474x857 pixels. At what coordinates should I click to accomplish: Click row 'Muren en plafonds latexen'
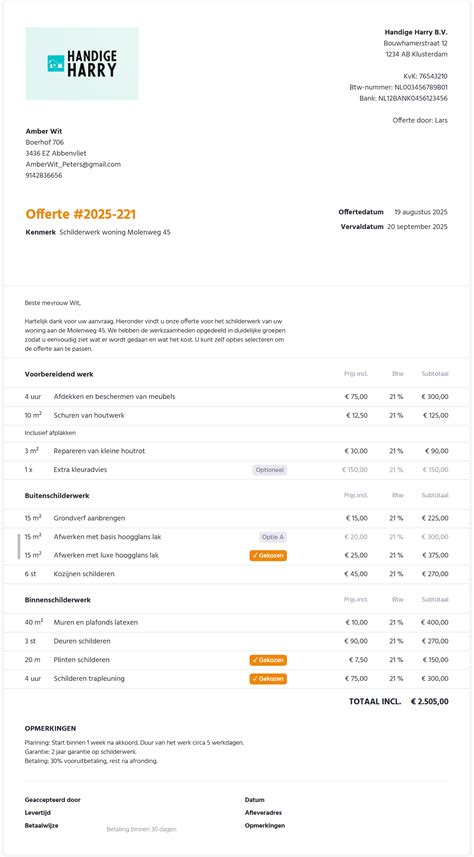237,623
